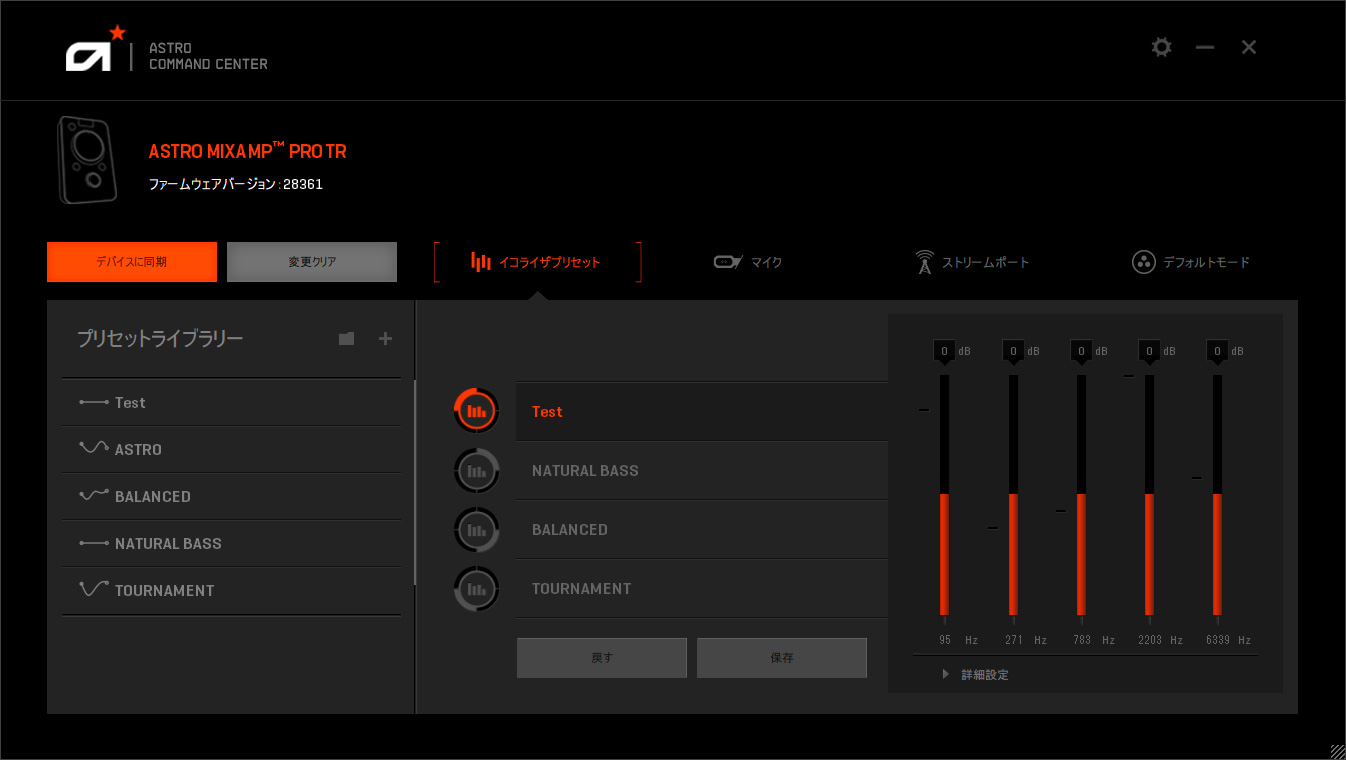Click the new folder icon in preset library
The width and height of the screenshot is (1346, 760).
pos(346,339)
